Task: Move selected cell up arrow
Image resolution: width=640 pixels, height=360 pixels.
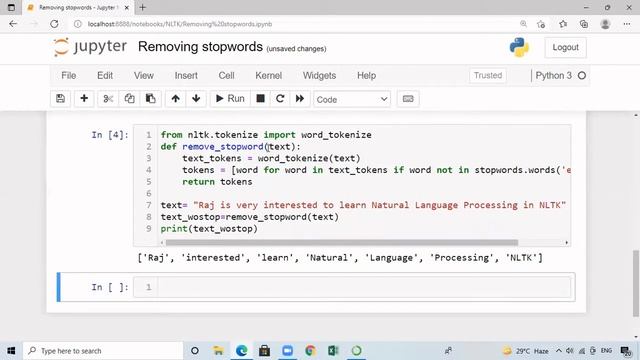Action: [176, 99]
